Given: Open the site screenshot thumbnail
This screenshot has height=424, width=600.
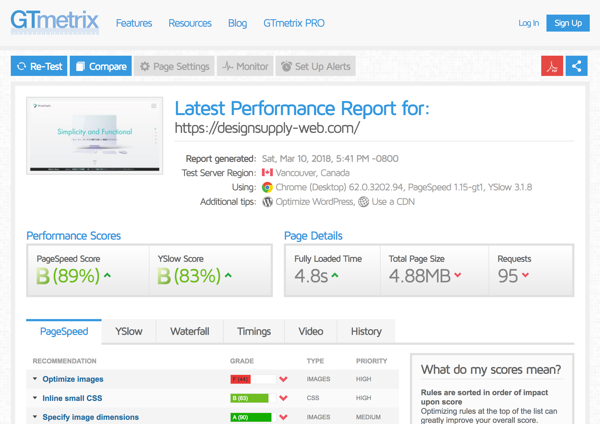Looking at the screenshot, I should [95, 135].
